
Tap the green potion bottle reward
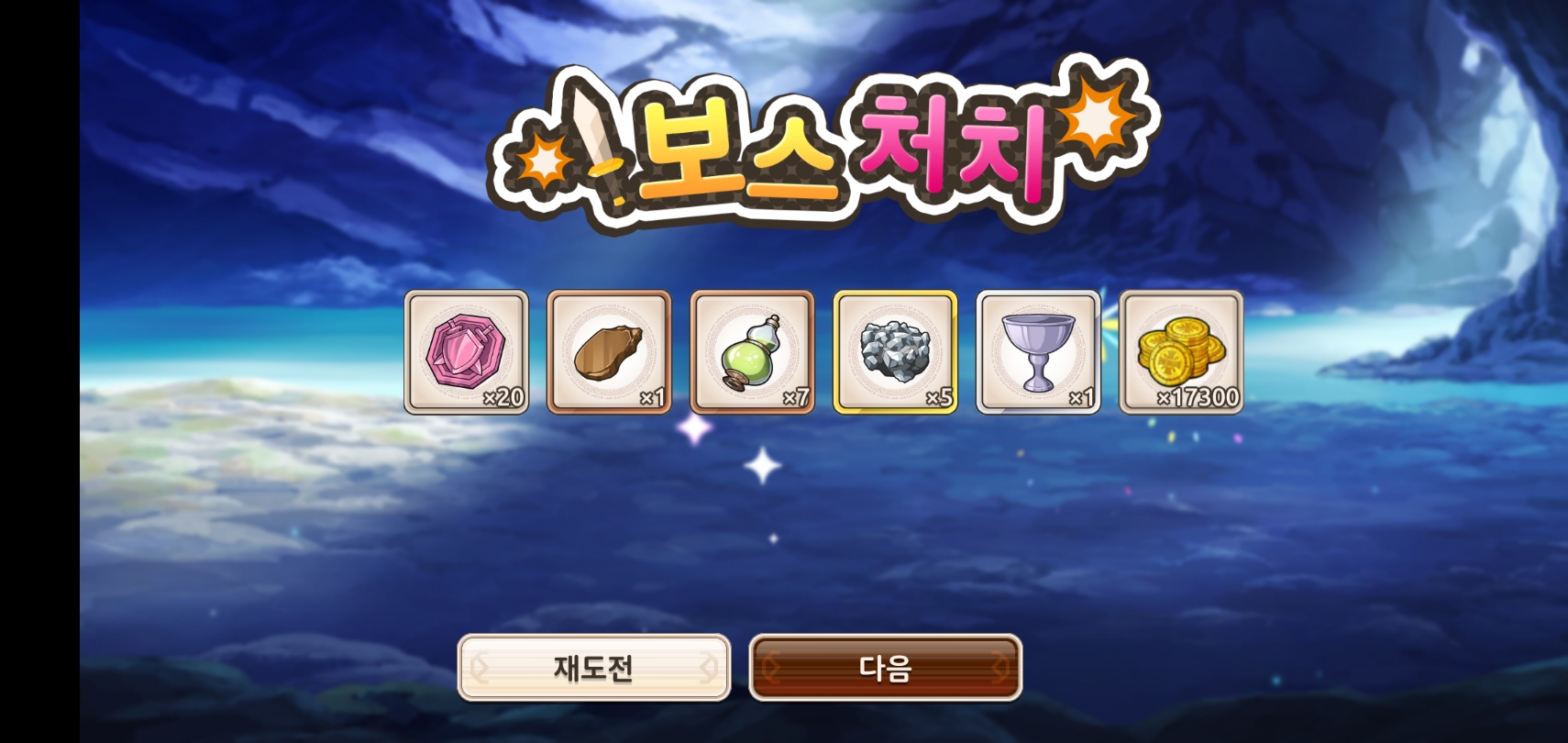tap(752, 352)
